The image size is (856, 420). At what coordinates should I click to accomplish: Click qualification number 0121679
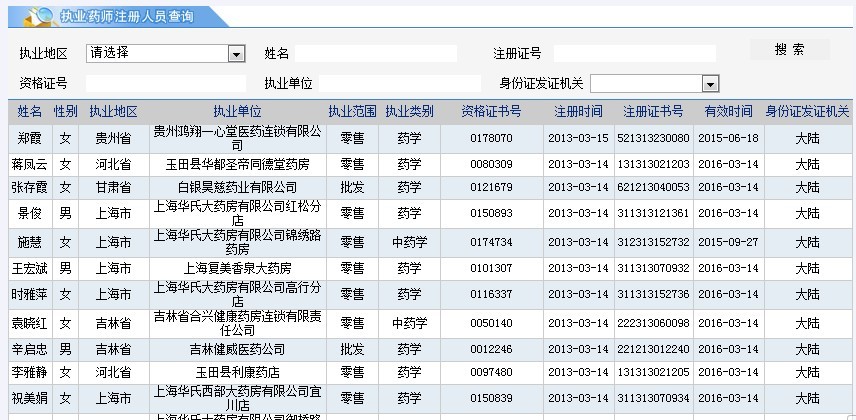(491, 187)
